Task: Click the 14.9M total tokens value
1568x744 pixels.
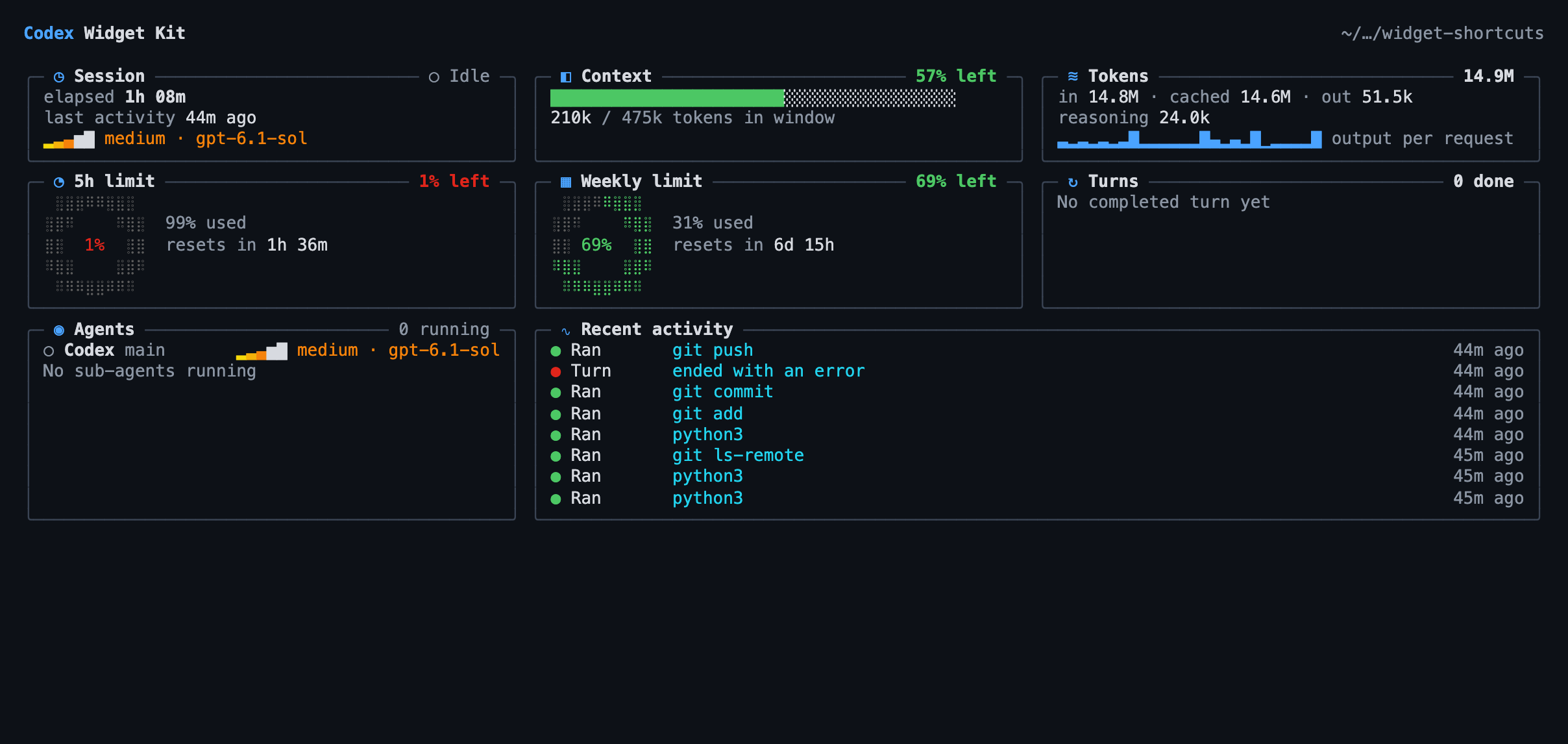Action: tap(1488, 76)
